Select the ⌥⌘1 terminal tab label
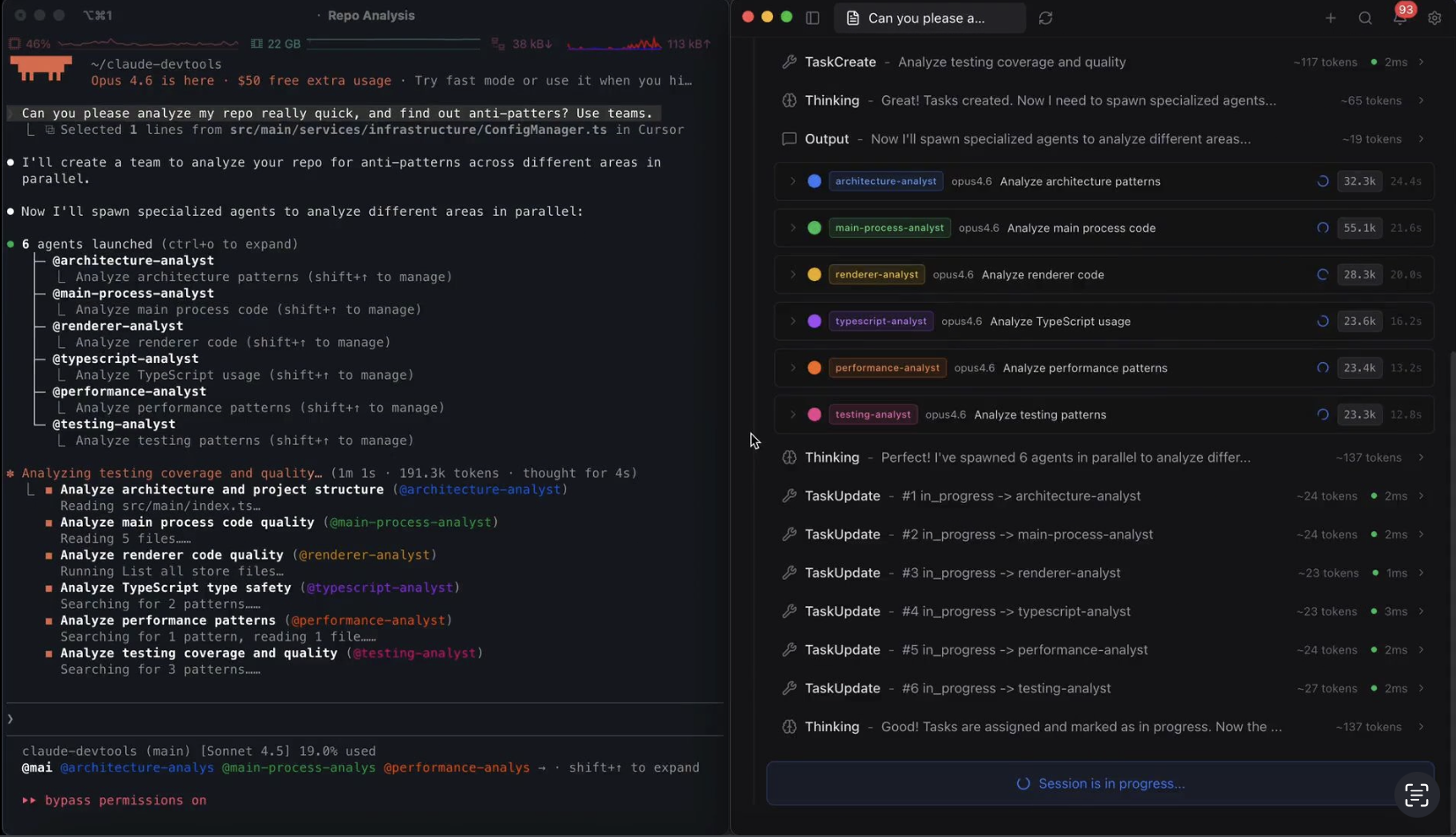1456x837 pixels. pyautogui.click(x=99, y=15)
